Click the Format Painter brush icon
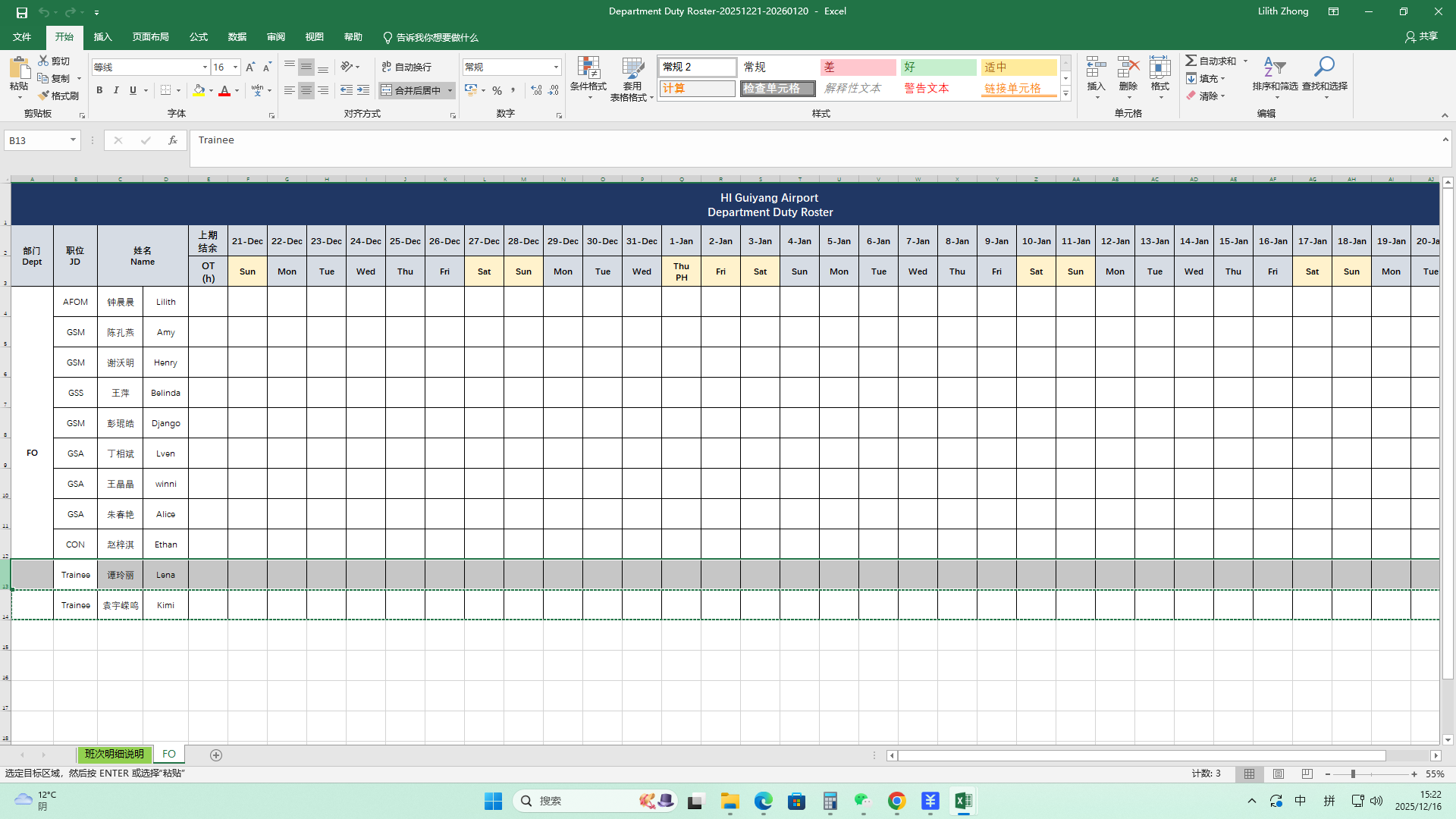The image size is (1456, 819). [x=44, y=96]
